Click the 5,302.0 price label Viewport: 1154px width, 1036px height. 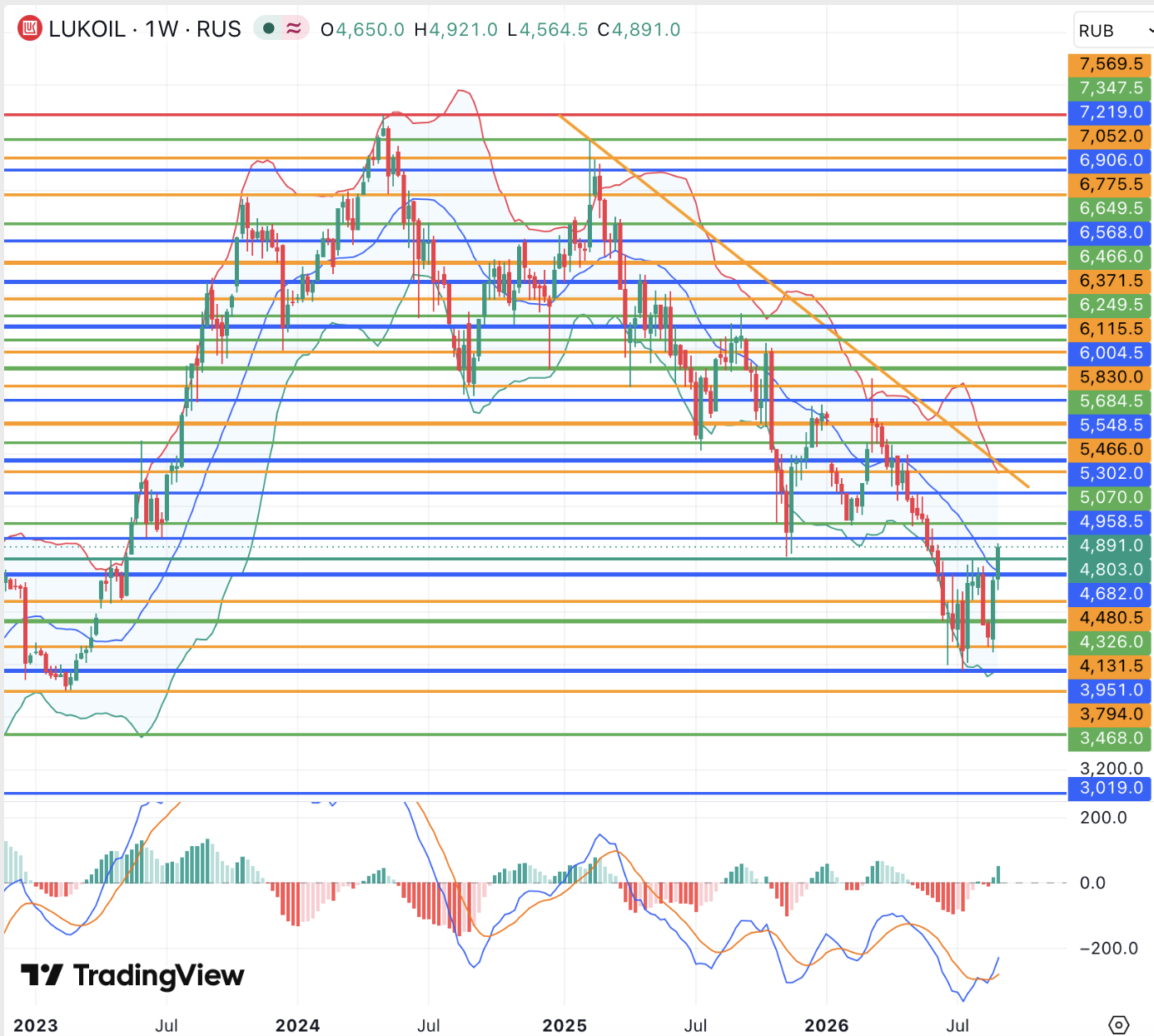[x=1110, y=475]
